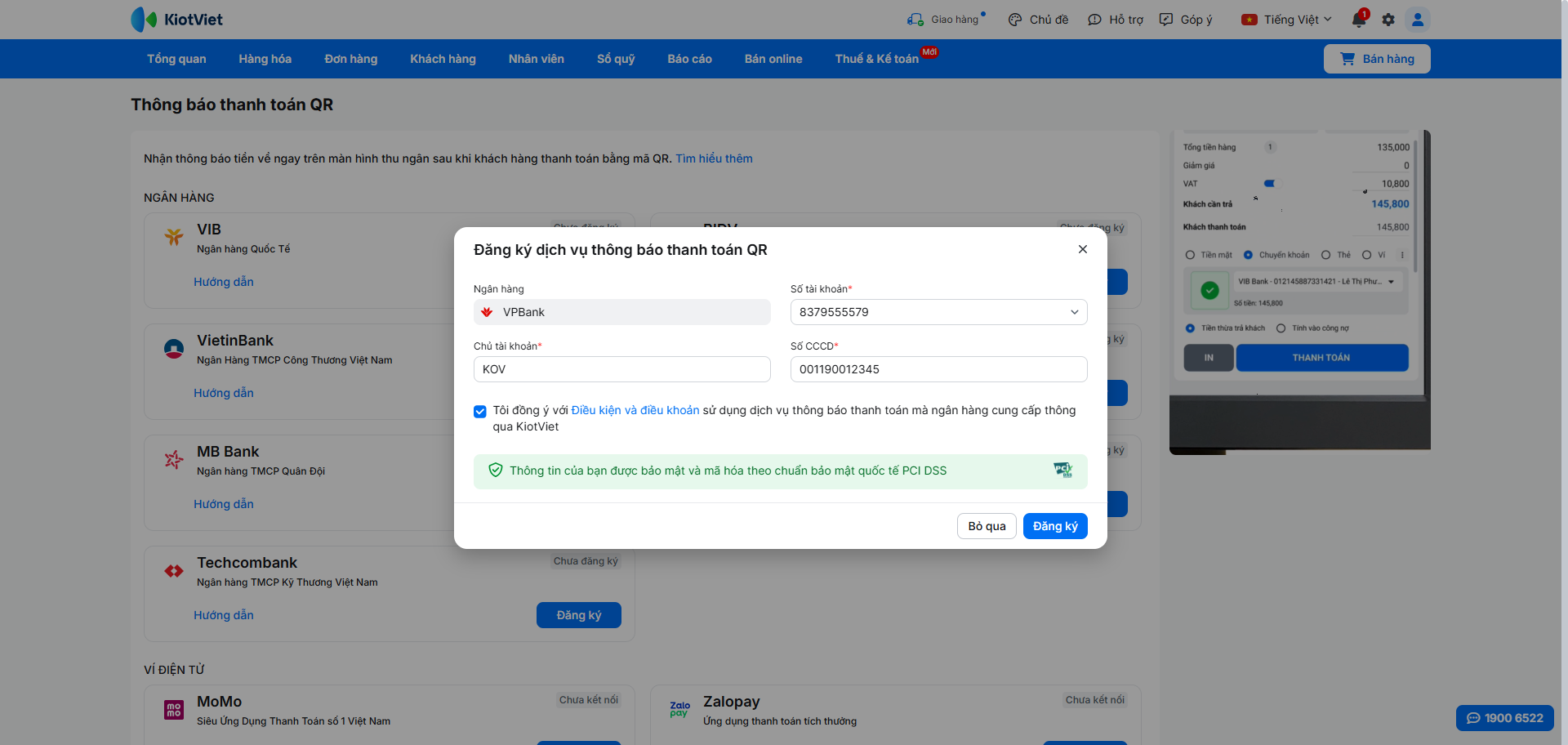Register Techcombank with its Đăng ký button
1568x745 pixels.
[579, 615]
